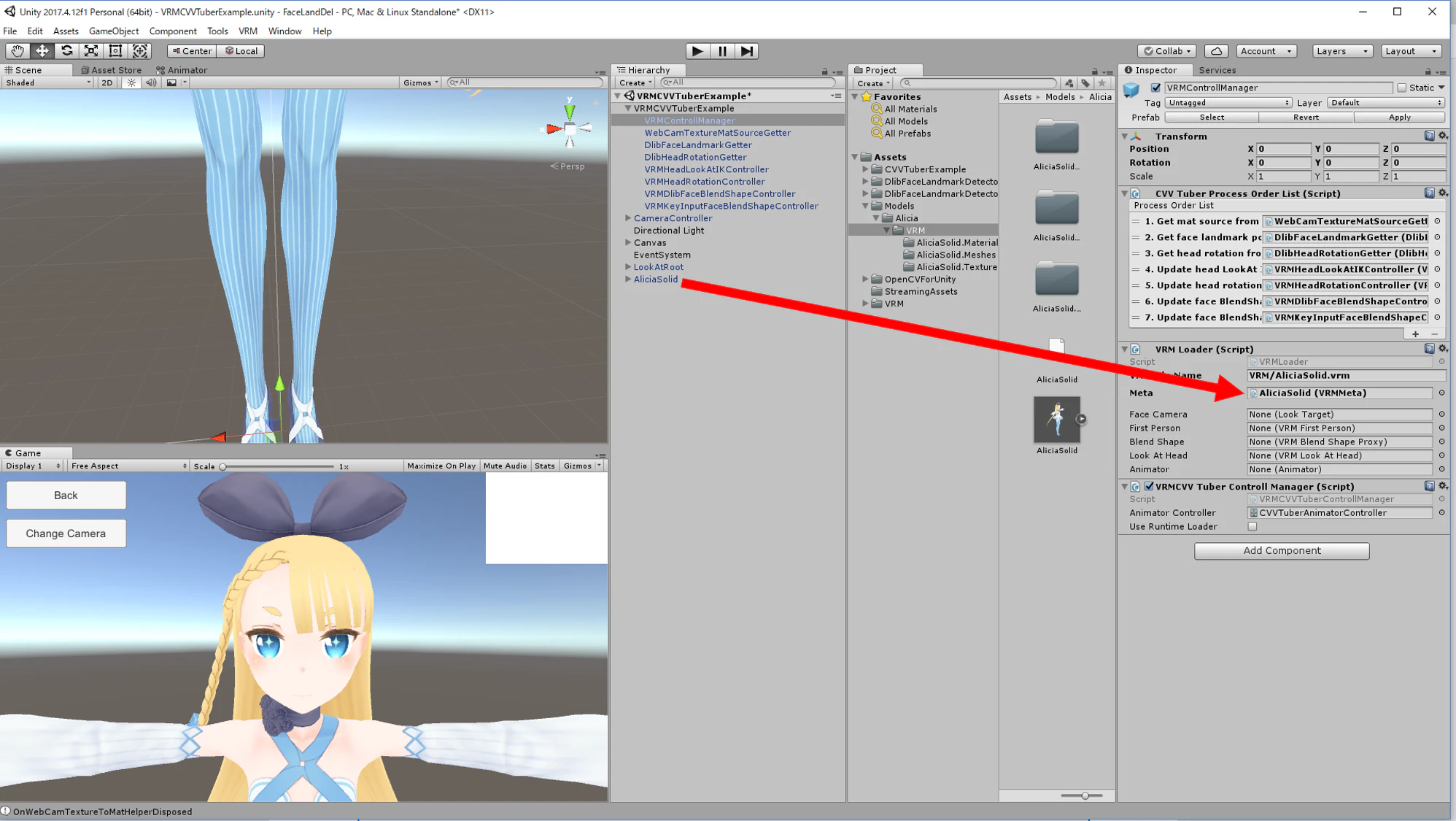This screenshot has width=1456, height=821.
Task: Toggle 2D scene view mode
Action: coord(107,82)
